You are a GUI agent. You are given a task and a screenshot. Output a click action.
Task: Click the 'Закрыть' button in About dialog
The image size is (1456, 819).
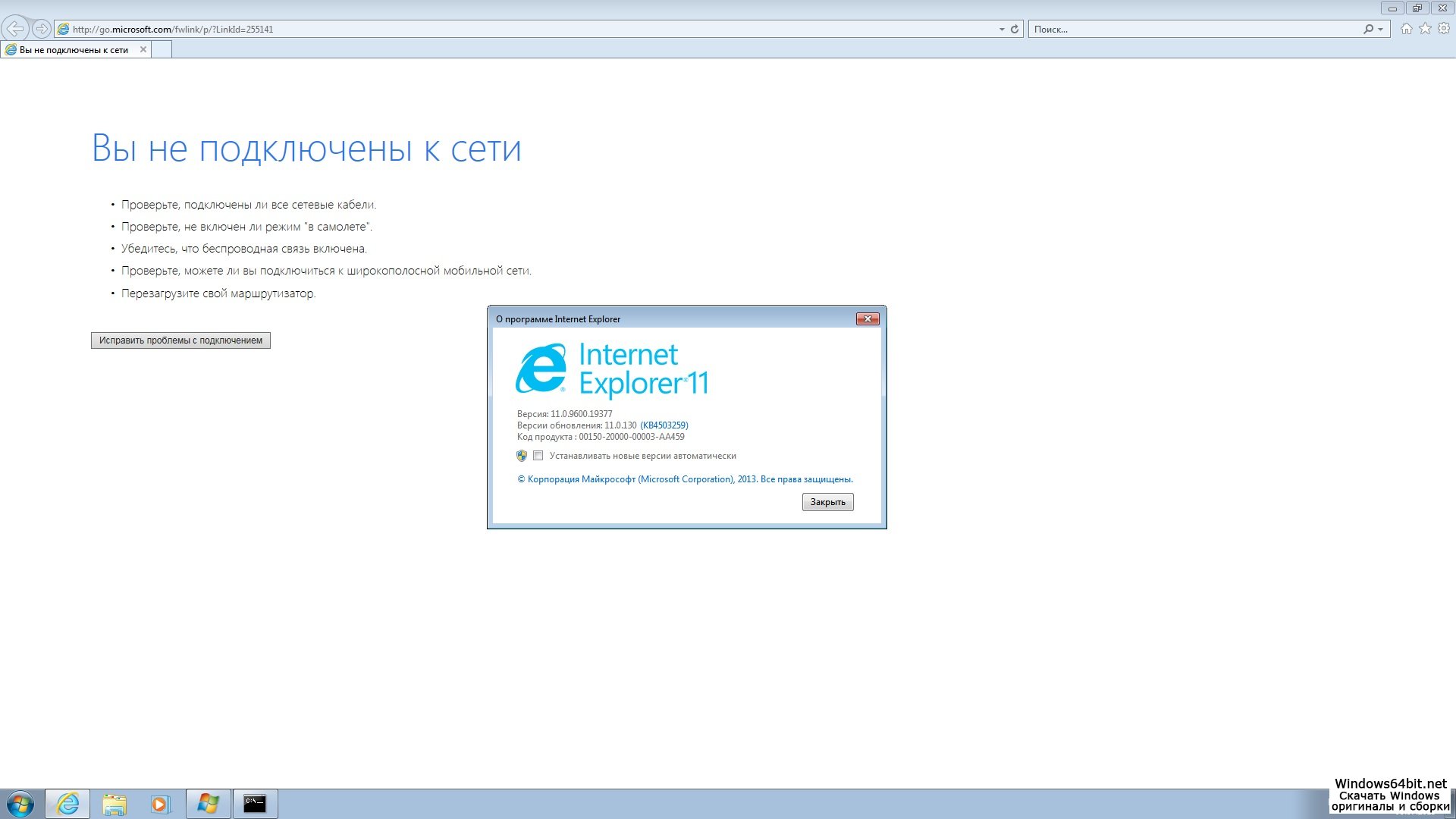(x=827, y=502)
